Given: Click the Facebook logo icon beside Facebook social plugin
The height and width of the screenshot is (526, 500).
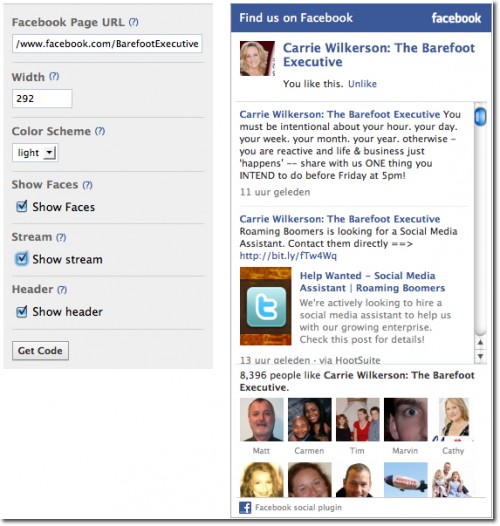Looking at the screenshot, I should pyautogui.click(x=245, y=508).
